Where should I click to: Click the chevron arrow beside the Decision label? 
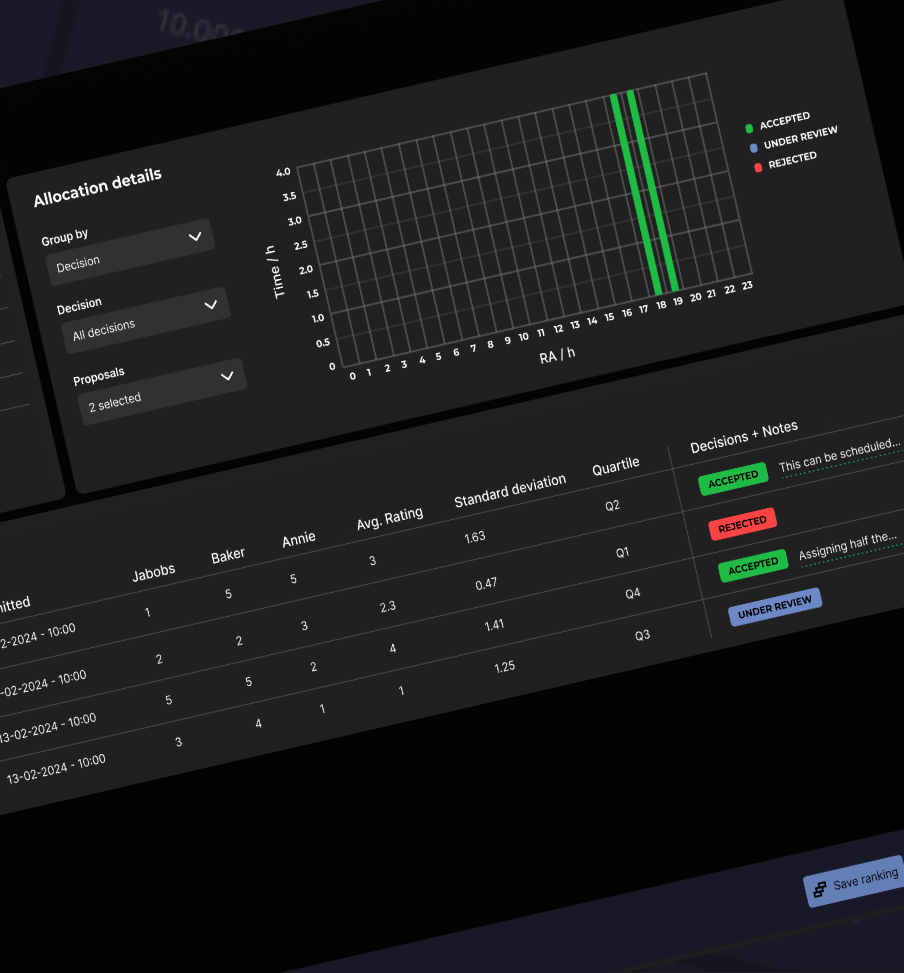click(211, 305)
